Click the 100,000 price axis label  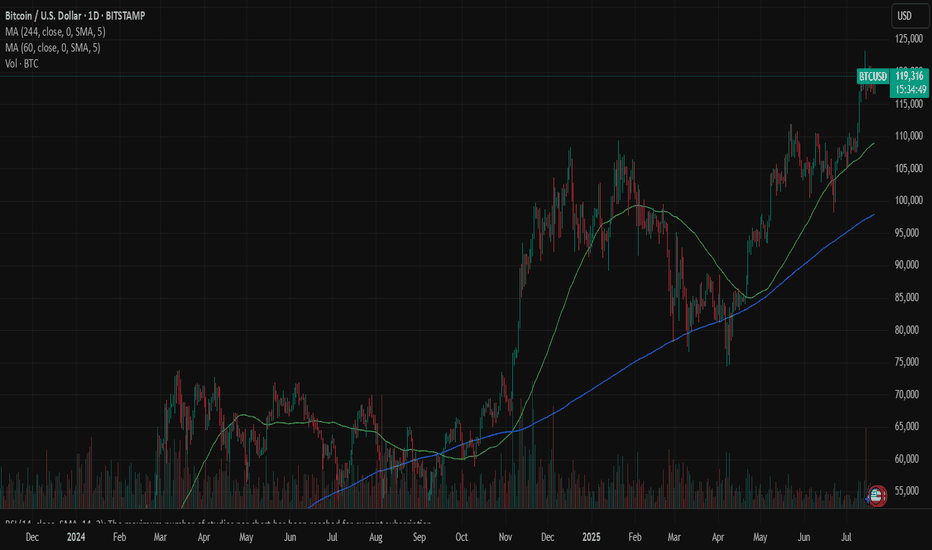[x=909, y=200]
